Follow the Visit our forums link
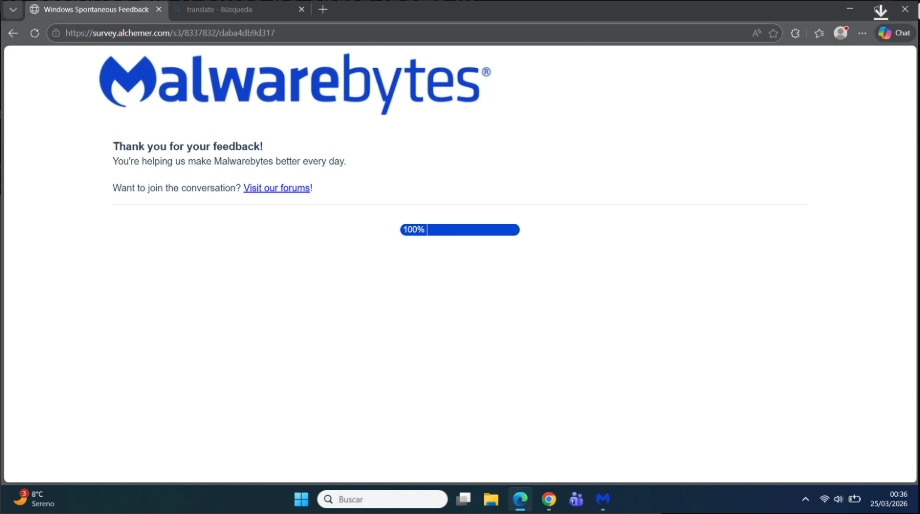The image size is (920, 514). 276,188
